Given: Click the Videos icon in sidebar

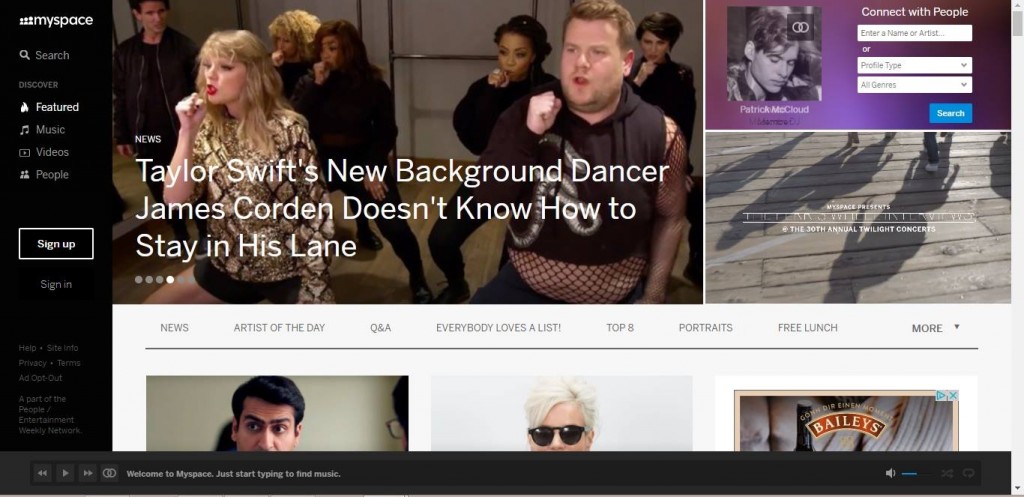Looking at the screenshot, I should pos(25,152).
